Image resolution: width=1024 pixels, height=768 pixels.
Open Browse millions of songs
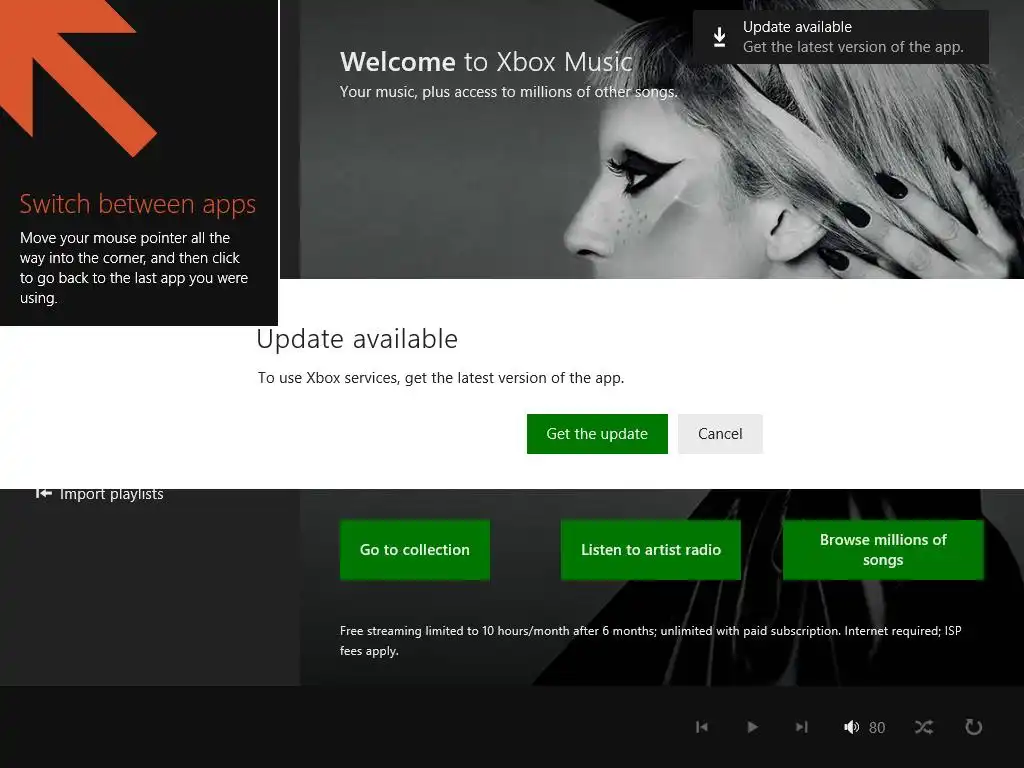point(883,550)
